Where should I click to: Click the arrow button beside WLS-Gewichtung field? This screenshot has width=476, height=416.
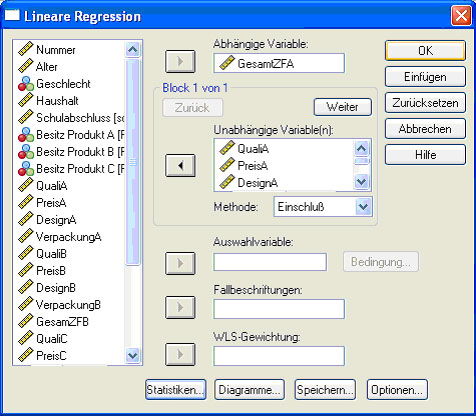(180, 354)
